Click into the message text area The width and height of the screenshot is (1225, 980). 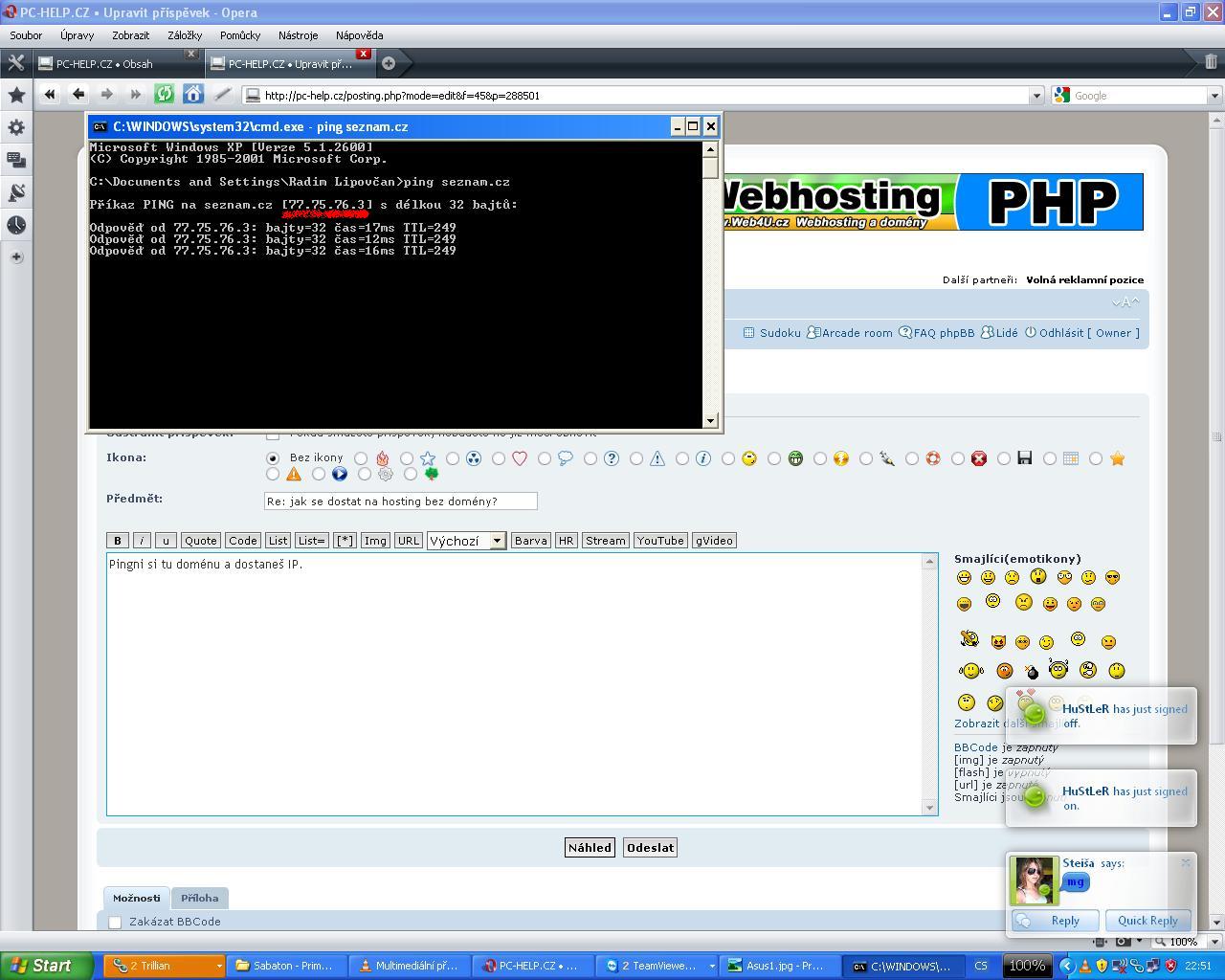tap(515, 684)
